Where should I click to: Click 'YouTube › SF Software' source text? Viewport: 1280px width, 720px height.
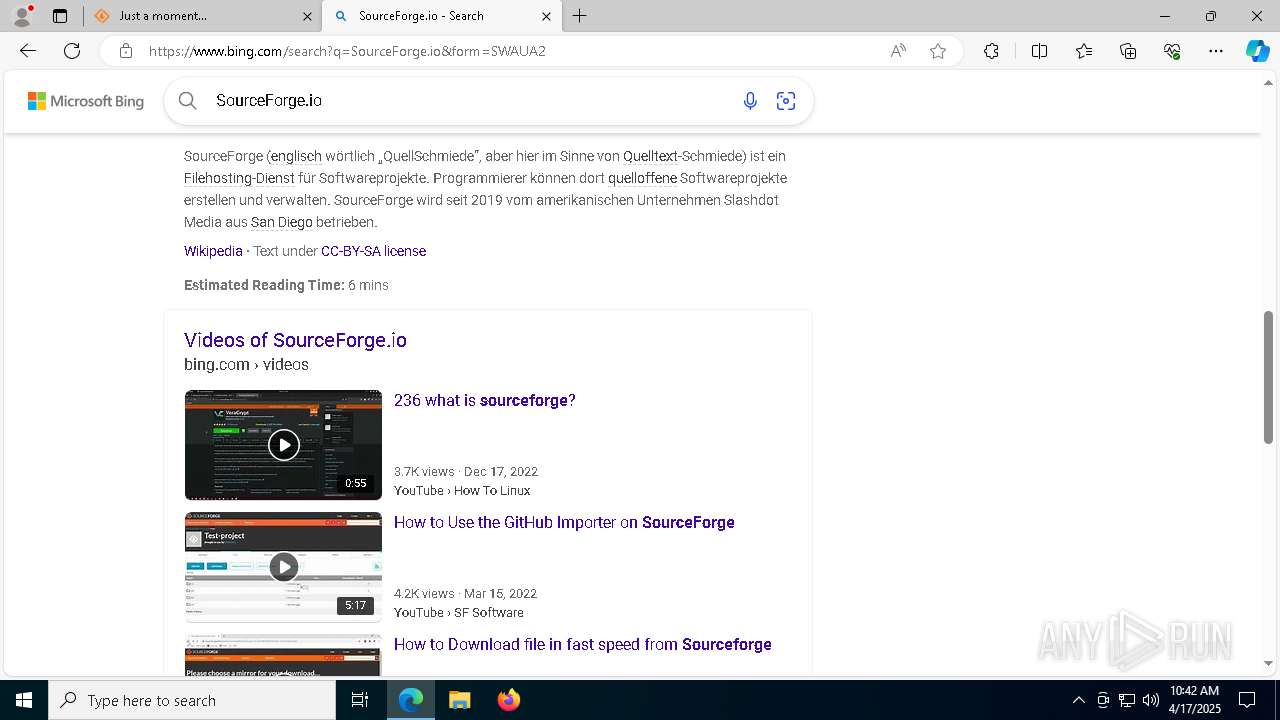pyautogui.click(x=459, y=612)
